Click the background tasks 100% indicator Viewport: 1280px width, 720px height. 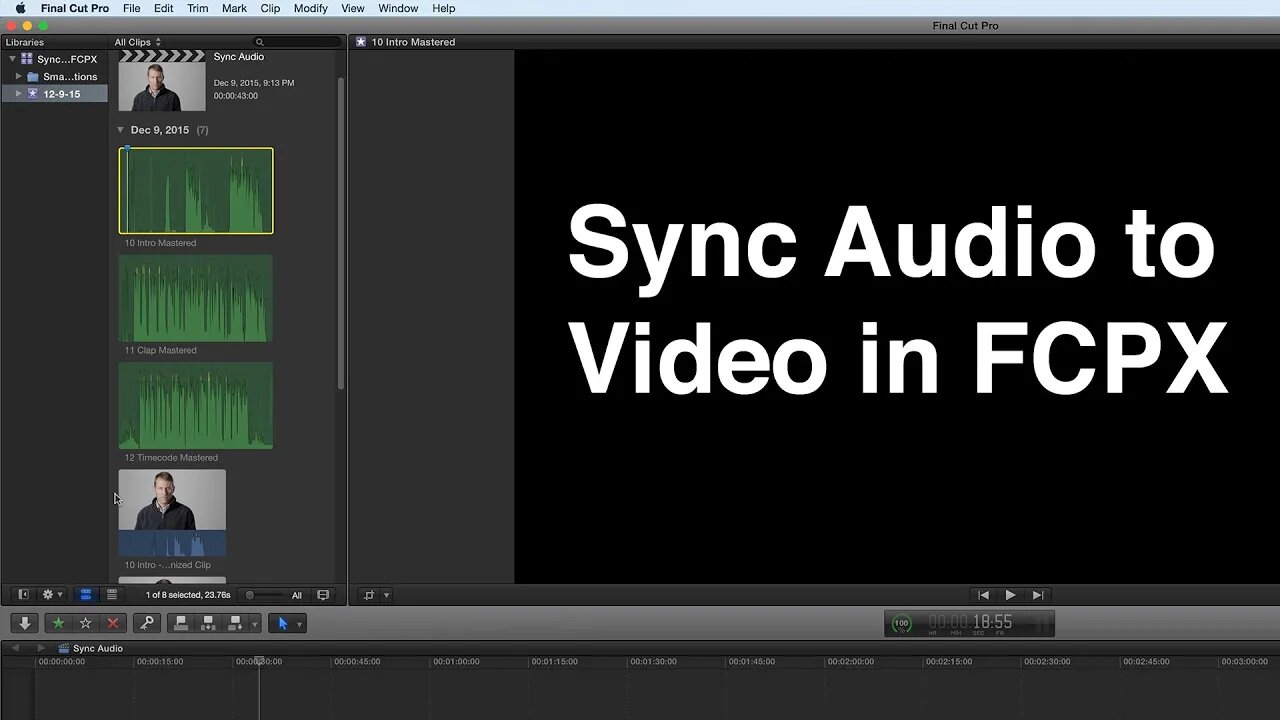(901, 623)
